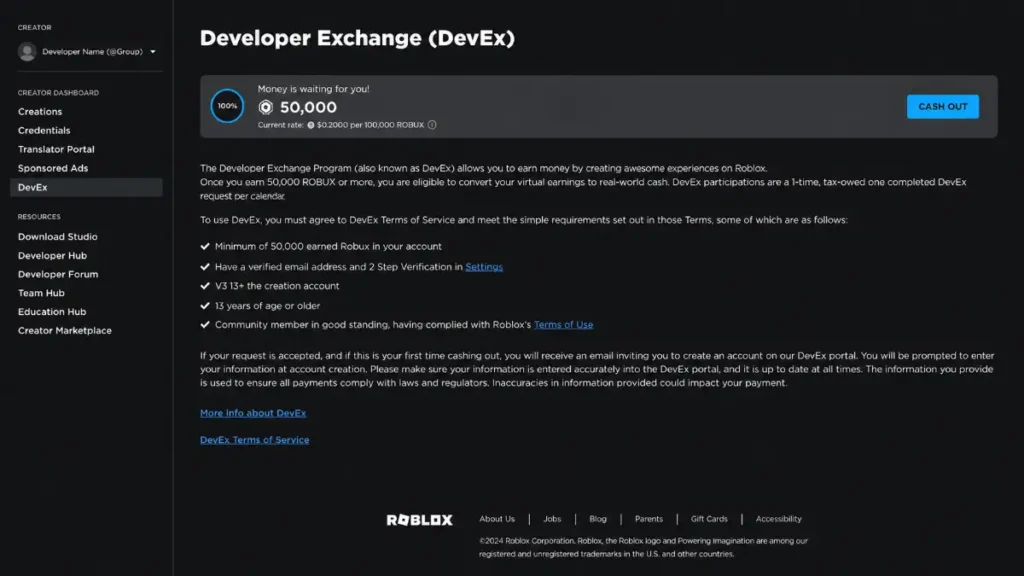Click the developer profile avatar icon
The image size is (1024, 576).
coord(27,52)
